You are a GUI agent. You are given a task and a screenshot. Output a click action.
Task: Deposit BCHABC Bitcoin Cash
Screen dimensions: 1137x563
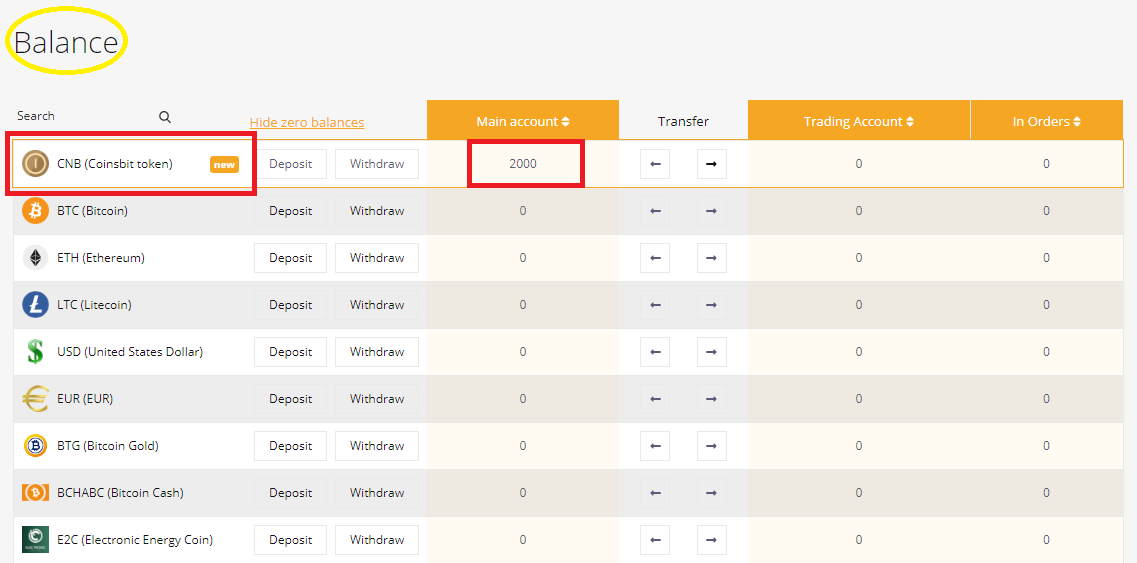pos(290,493)
